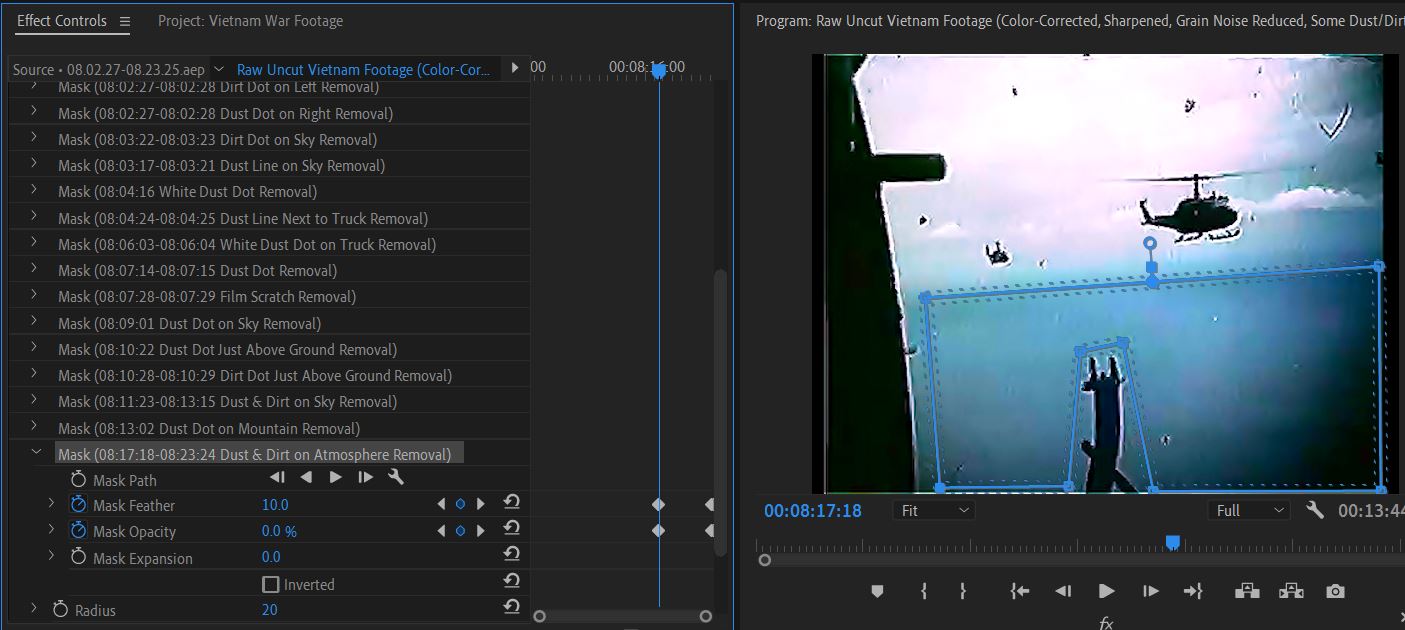The height and width of the screenshot is (630, 1405).
Task: Click the Lift button
Action: tap(1247, 591)
